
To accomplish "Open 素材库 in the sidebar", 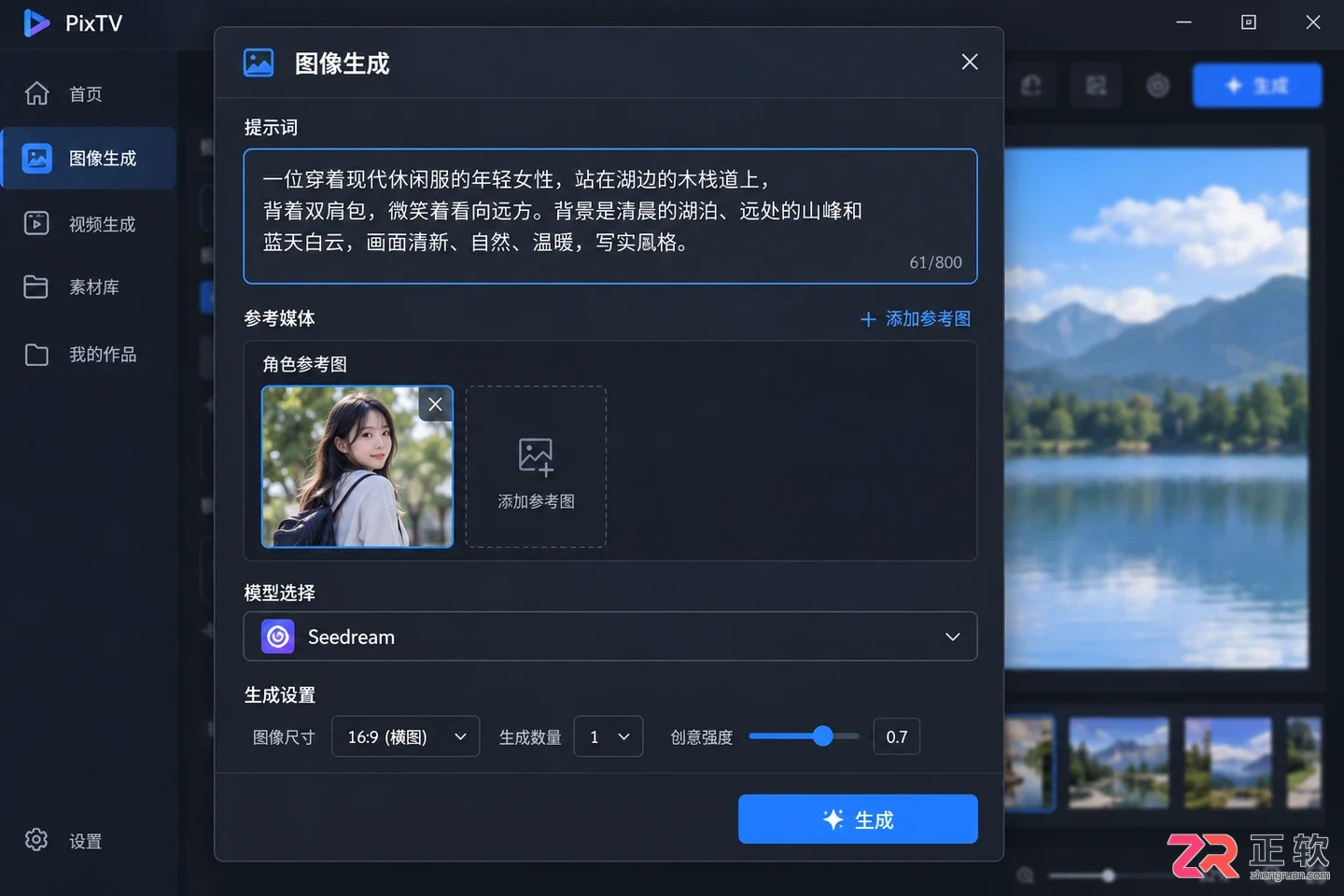I will click(x=90, y=287).
